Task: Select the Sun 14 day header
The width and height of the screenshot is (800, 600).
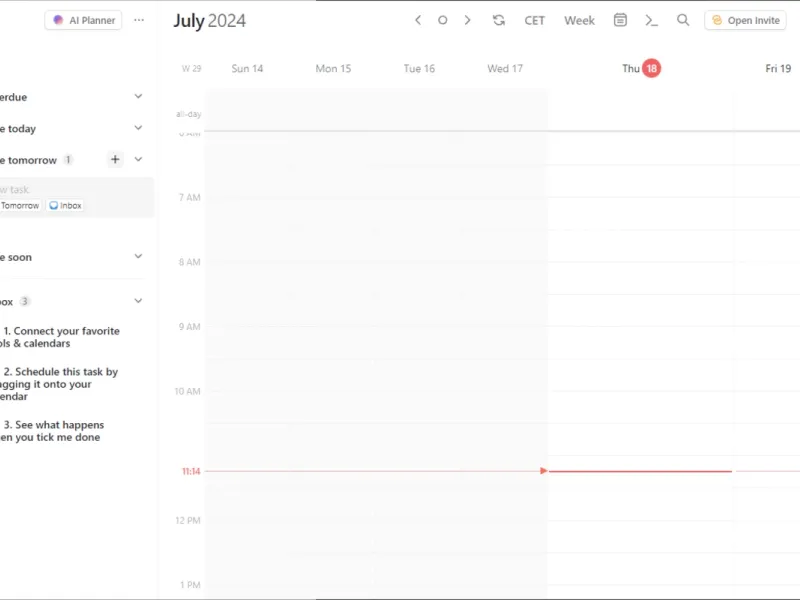Action: tap(247, 68)
